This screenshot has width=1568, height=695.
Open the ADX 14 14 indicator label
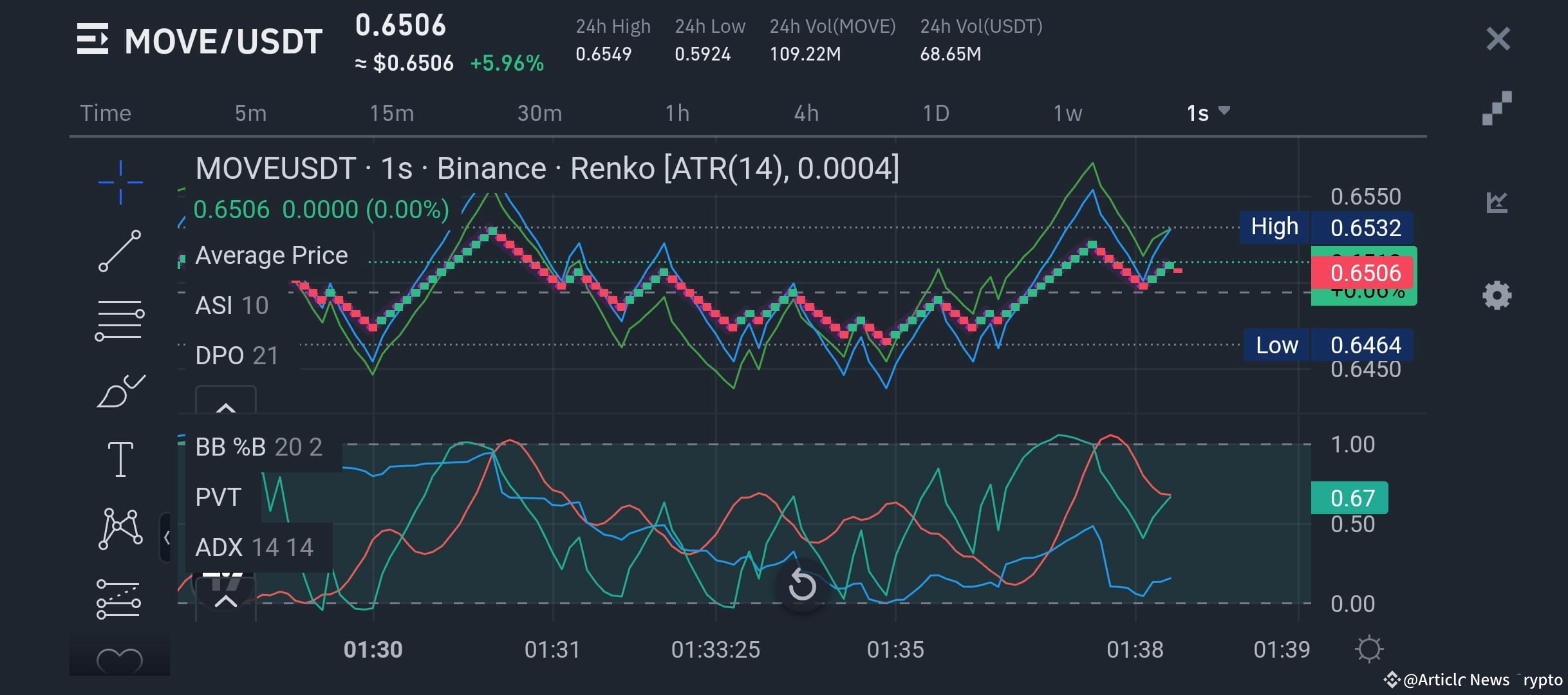coord(254,547)
